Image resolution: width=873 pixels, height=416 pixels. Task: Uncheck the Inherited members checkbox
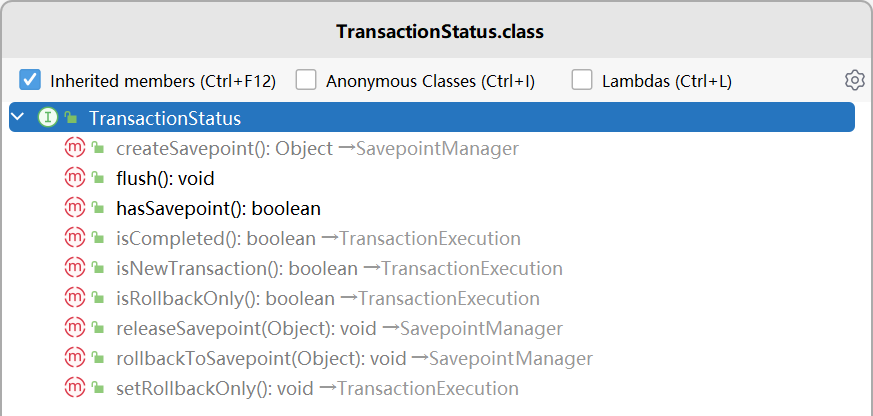tap(30, 80)
